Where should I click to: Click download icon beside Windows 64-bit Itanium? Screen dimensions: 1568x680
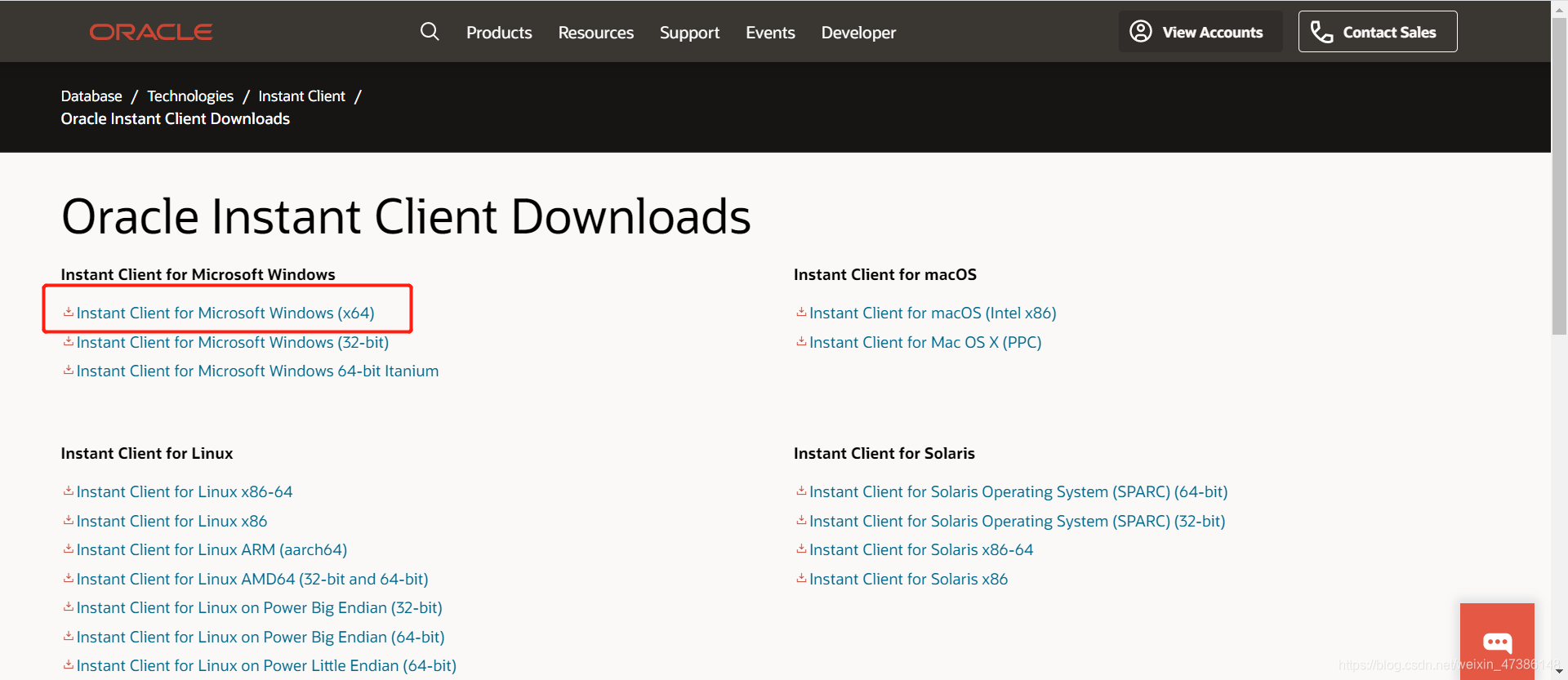[x=69, y=370]
